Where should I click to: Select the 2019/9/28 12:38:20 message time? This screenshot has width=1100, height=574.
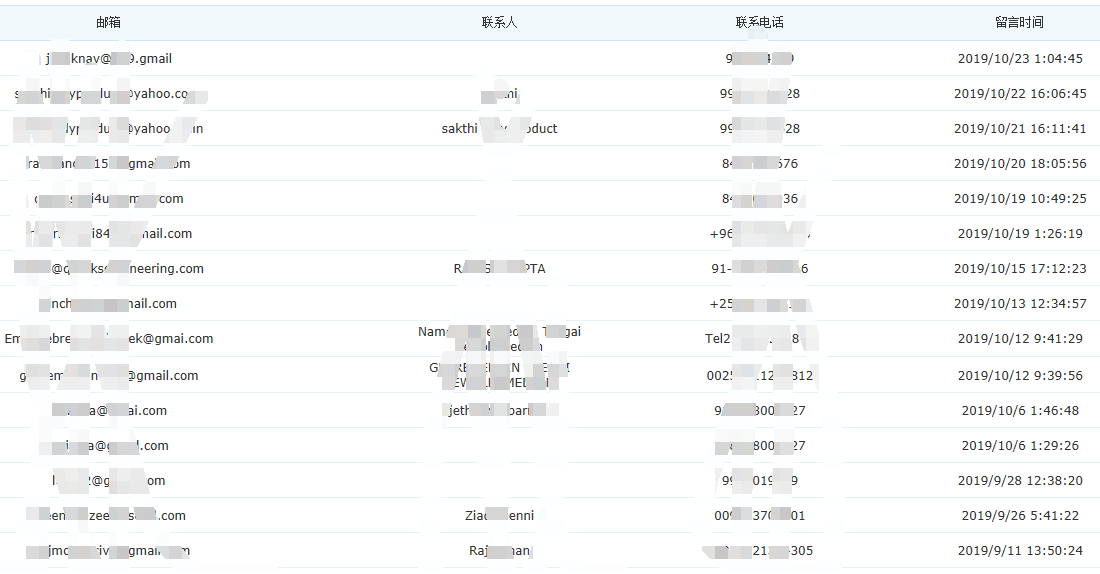tap(1019, 481)
